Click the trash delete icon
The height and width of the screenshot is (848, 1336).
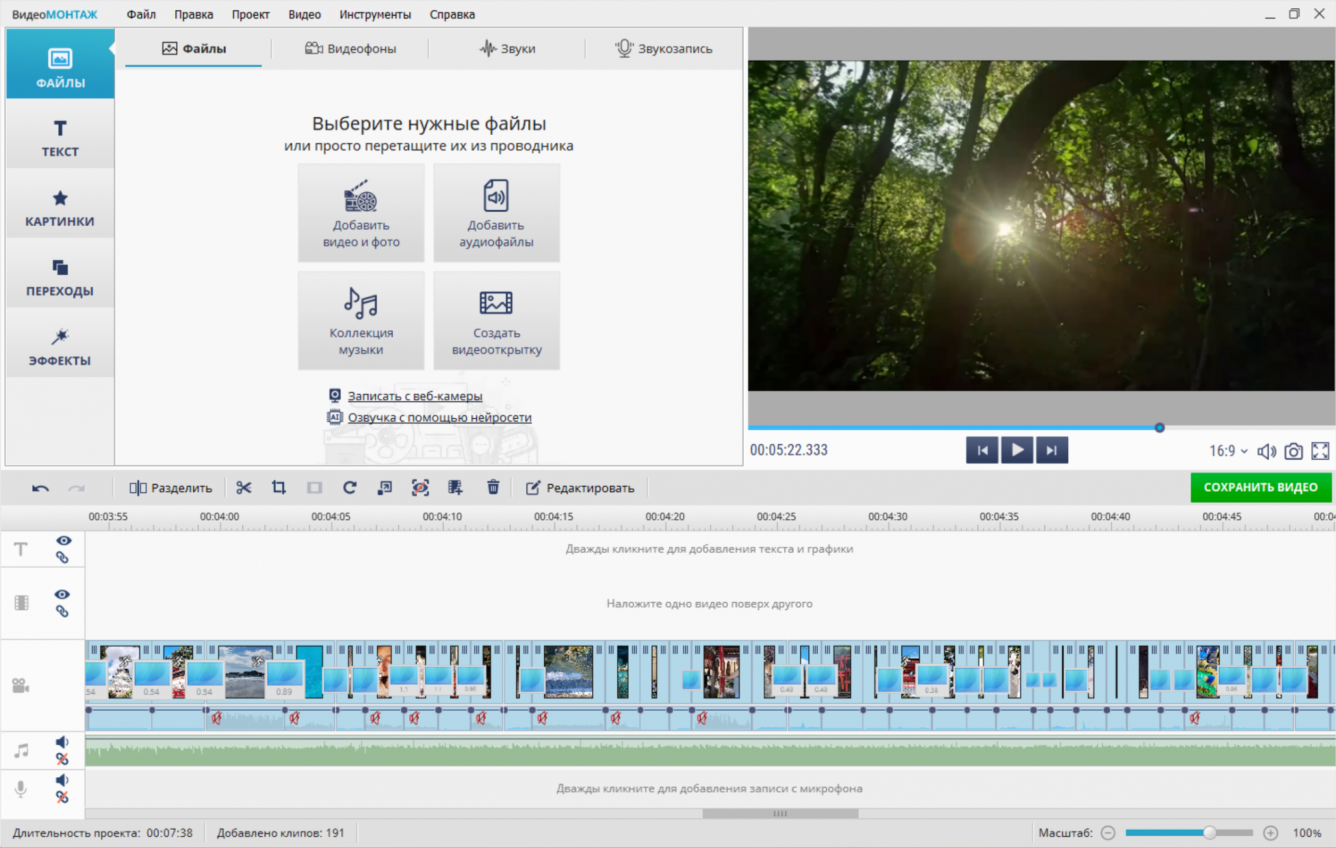click(x=493, y=488)
